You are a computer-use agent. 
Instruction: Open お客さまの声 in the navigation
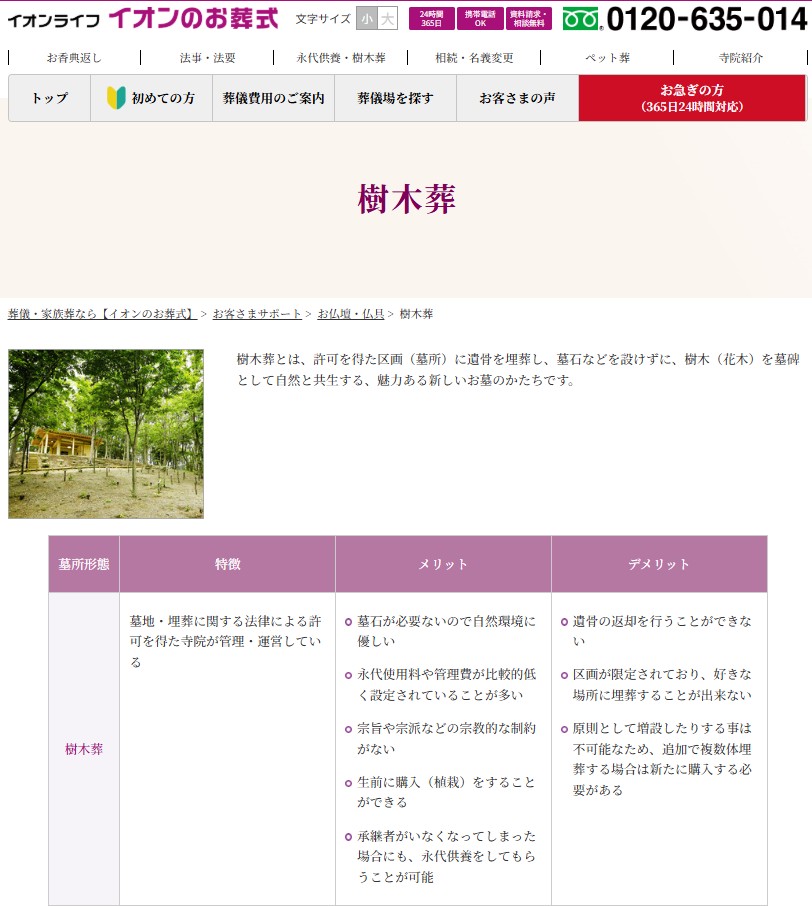(517, 98)
